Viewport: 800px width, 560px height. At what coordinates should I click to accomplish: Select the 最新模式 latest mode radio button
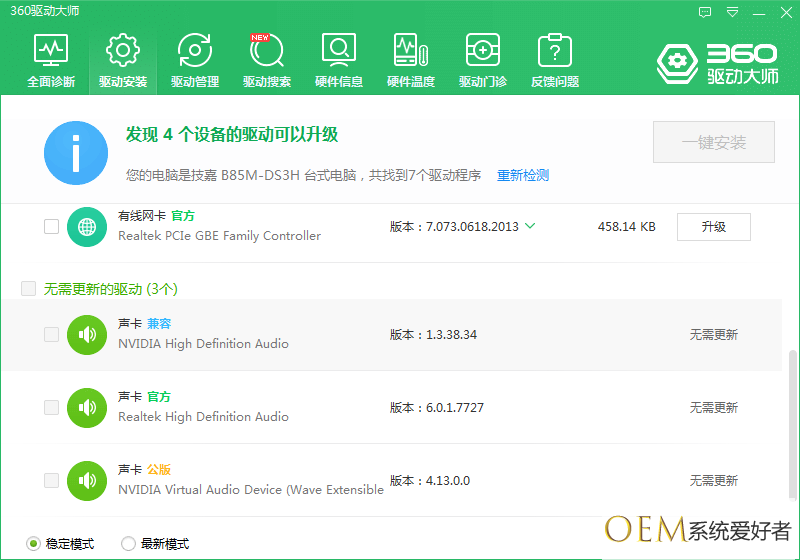coord(128,544)
